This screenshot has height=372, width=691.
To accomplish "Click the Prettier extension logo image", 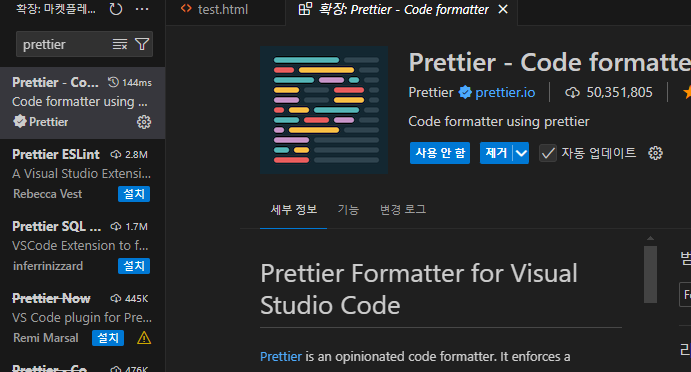I will 324,110.
